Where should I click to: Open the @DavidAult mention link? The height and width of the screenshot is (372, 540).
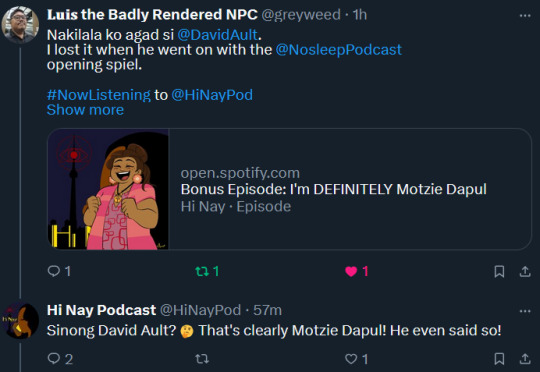point(218,35)
